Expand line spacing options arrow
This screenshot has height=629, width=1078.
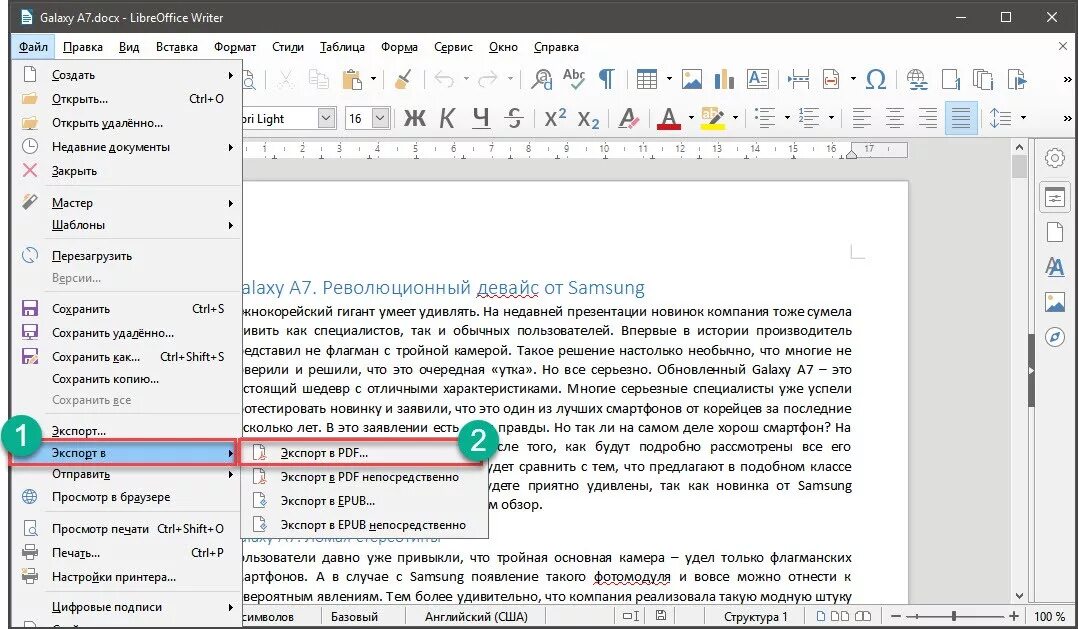[1023, 118]
